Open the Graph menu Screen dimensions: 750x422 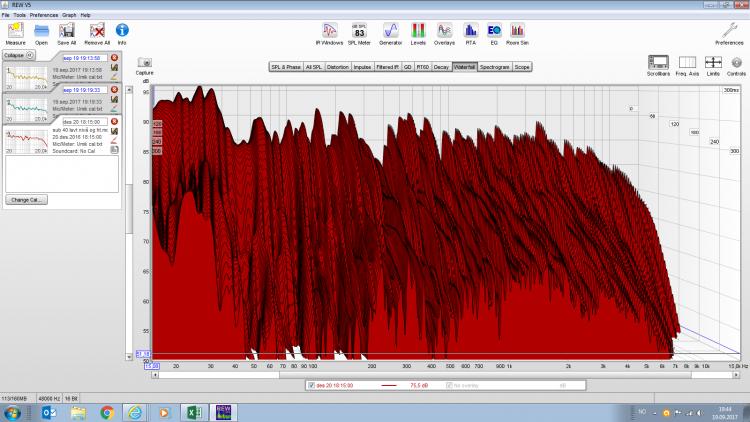69,16
